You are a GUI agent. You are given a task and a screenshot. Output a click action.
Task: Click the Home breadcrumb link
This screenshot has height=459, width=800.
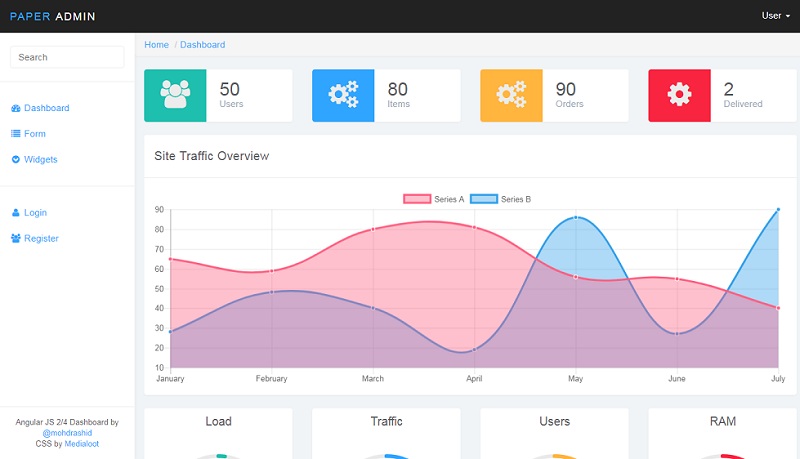tap(156, 45)
